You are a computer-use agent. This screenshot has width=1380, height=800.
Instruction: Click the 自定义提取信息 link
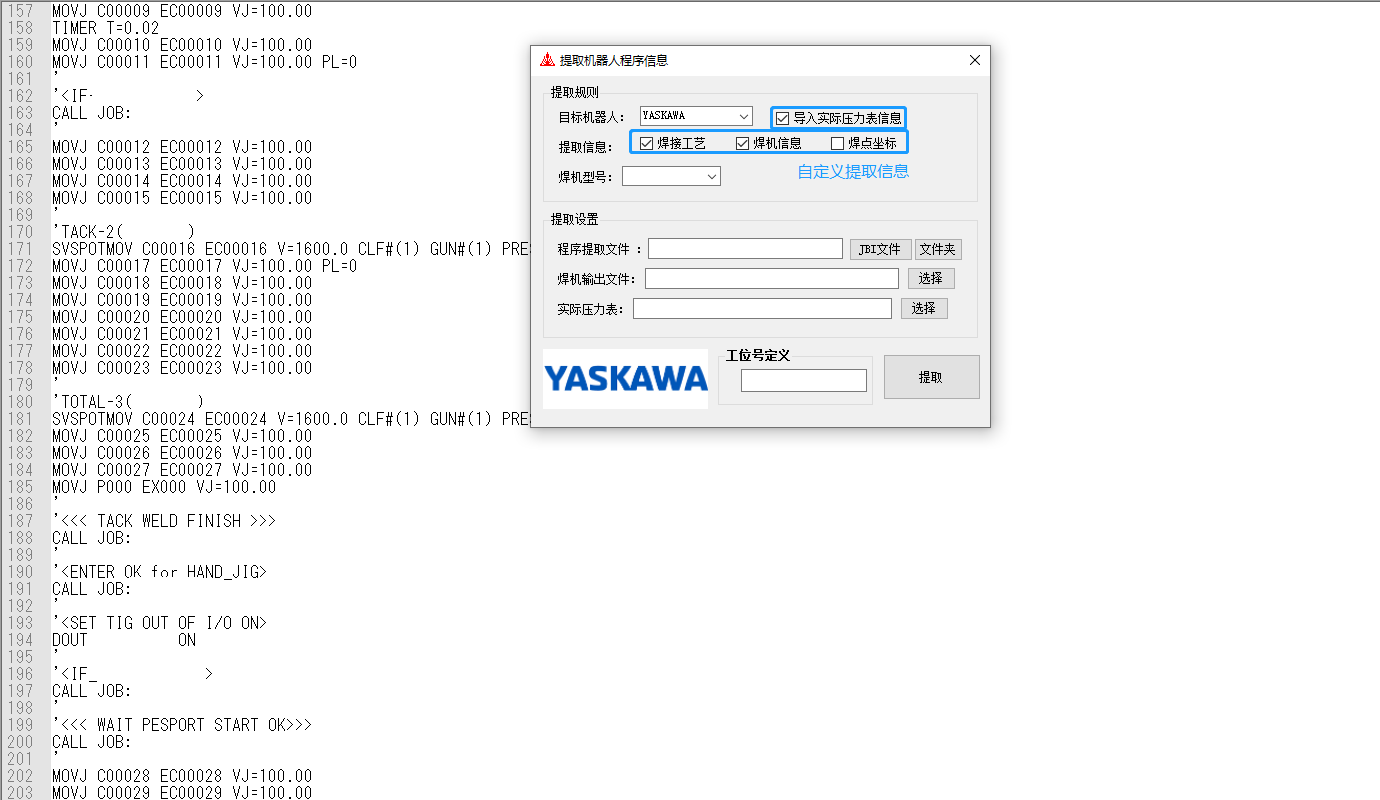[x=852, y=172]
